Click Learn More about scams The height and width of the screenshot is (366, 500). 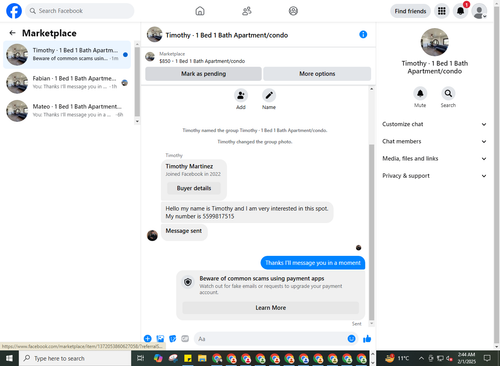[271, 308]
